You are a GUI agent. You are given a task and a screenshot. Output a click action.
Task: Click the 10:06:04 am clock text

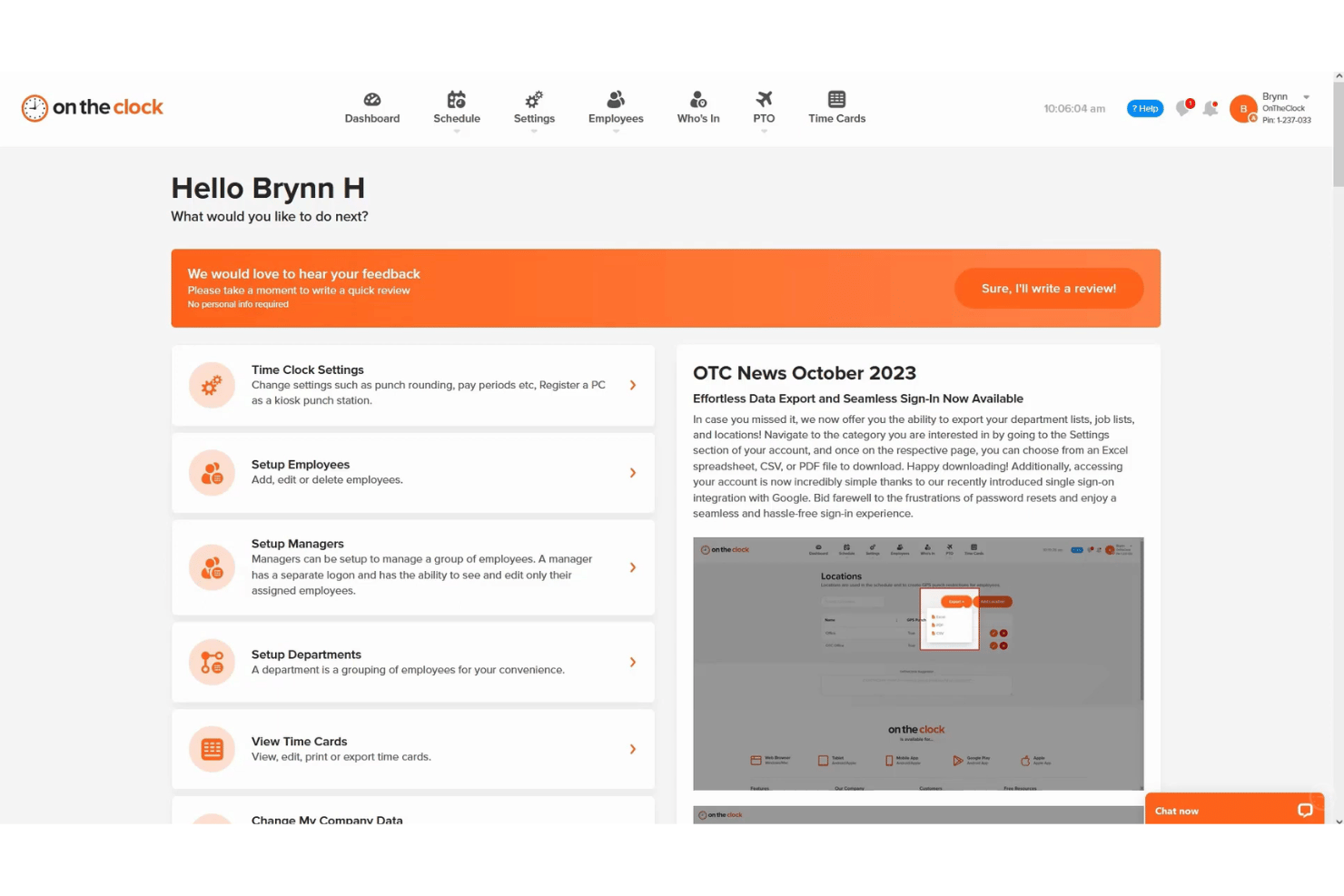tap(1074, 108)
